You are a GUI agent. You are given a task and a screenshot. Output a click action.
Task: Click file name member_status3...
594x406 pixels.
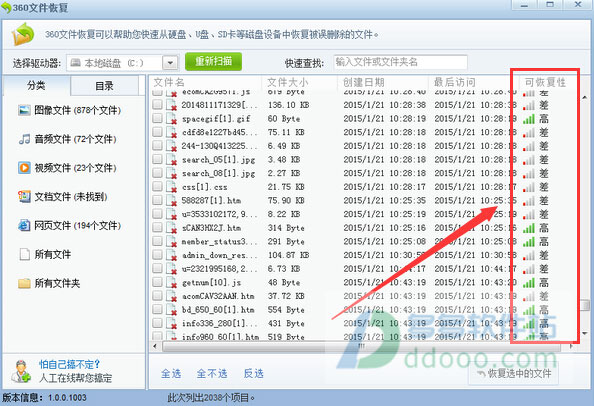pyautogui.click(x=219, y=242)
